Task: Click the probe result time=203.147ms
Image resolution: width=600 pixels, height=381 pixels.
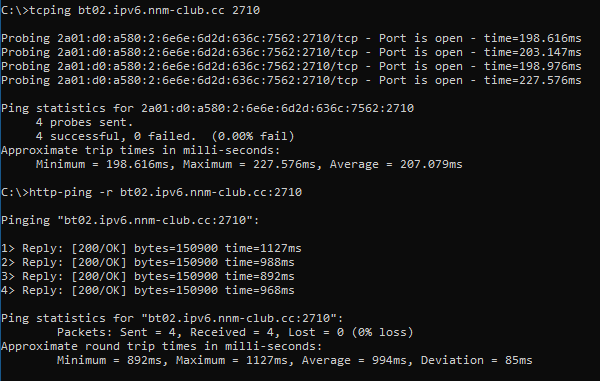Action: 533,52
